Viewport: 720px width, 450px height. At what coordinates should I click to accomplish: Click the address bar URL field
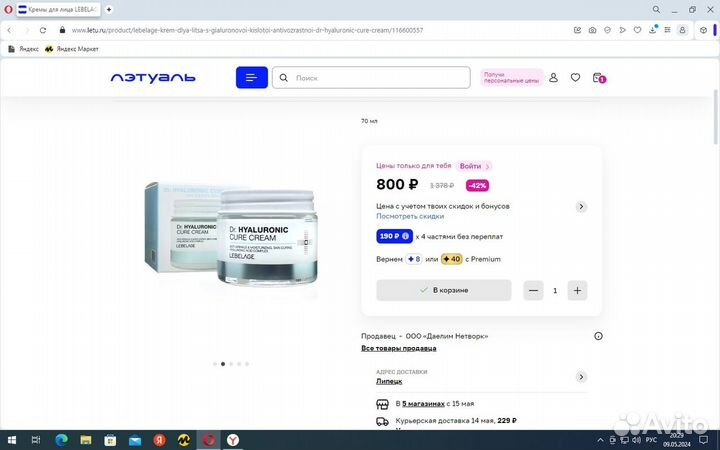click(247, 30)
